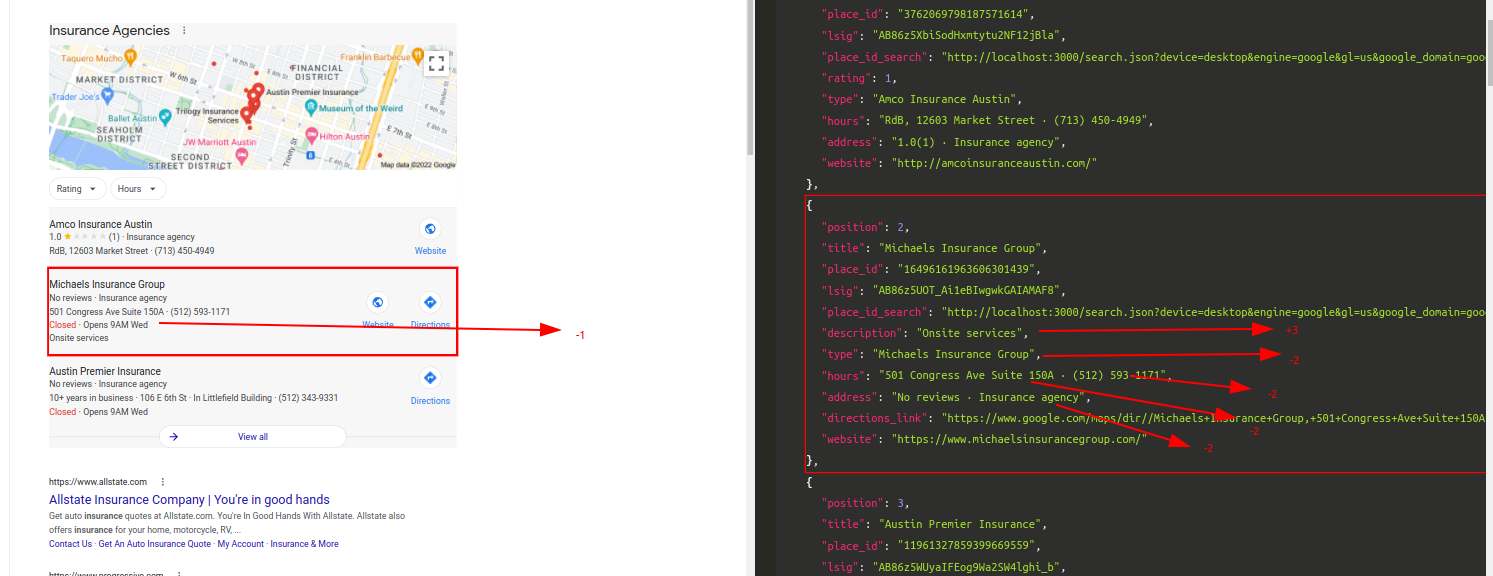The image size is (1493, 576).
Task: Click the Trilogy Insurance Services map pin
Action: (246, 115)
